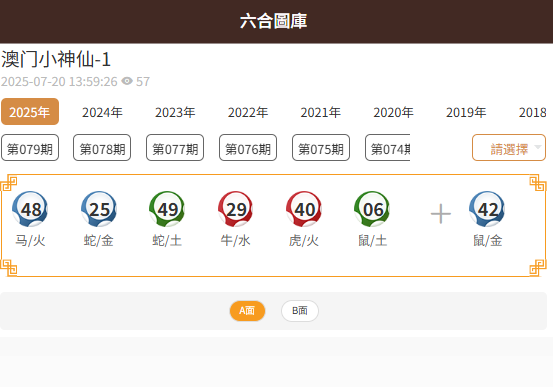Click the title 澳门小神仙-1

56,59
